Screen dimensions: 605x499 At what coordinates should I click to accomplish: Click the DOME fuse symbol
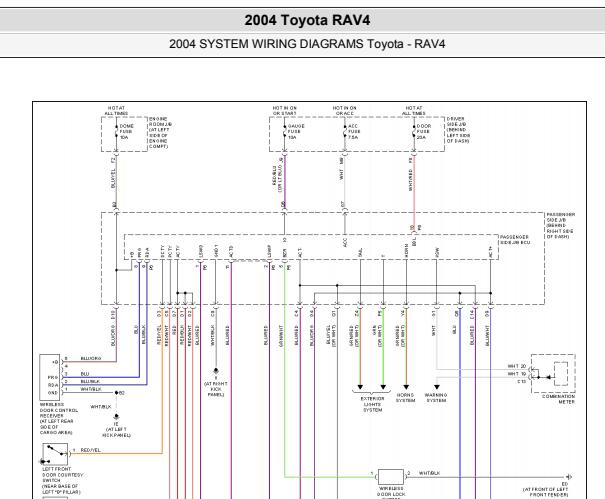click(x=116, y=132)
